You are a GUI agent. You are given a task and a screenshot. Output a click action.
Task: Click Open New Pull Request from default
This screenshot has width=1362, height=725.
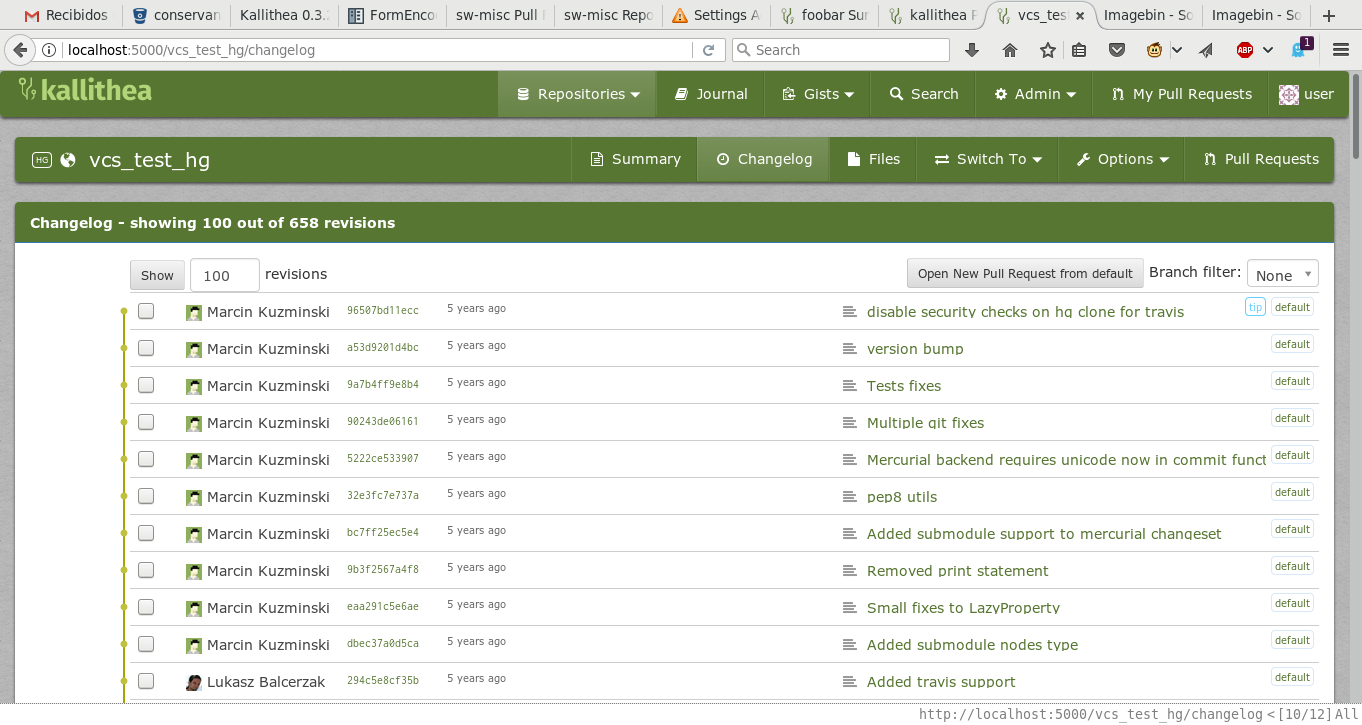coord(1025,274)
